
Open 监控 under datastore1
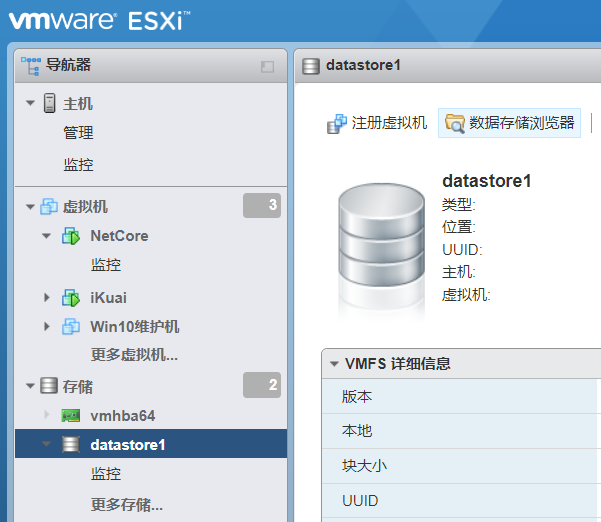coord(106,474)
